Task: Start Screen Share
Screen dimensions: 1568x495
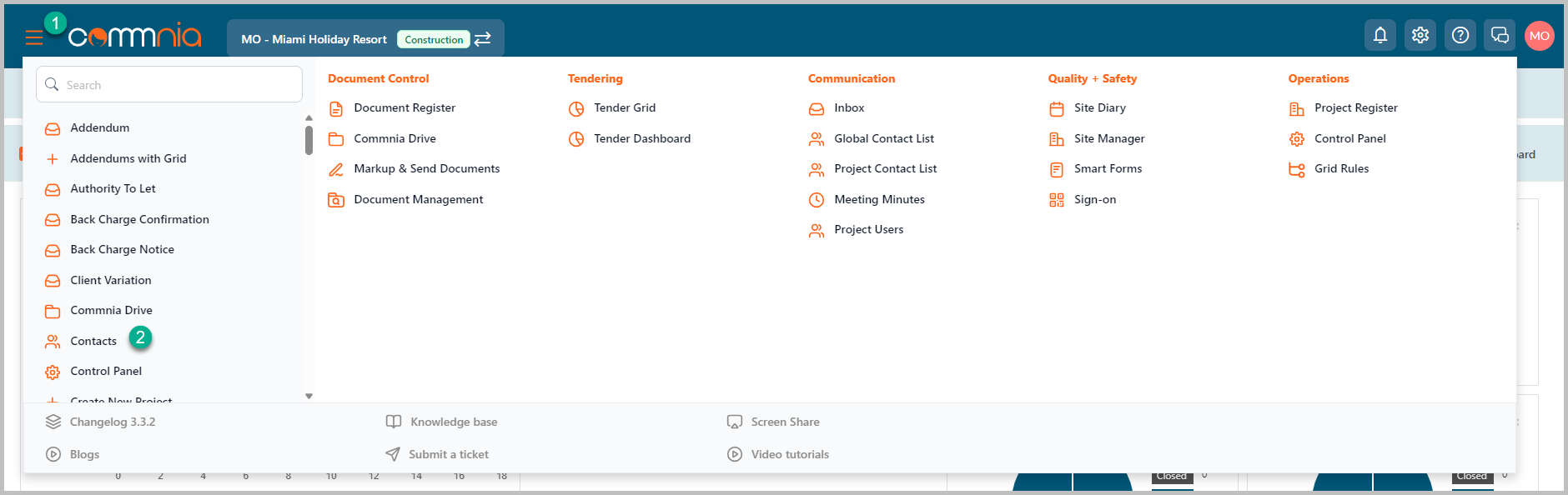Action: pos(785,422)
